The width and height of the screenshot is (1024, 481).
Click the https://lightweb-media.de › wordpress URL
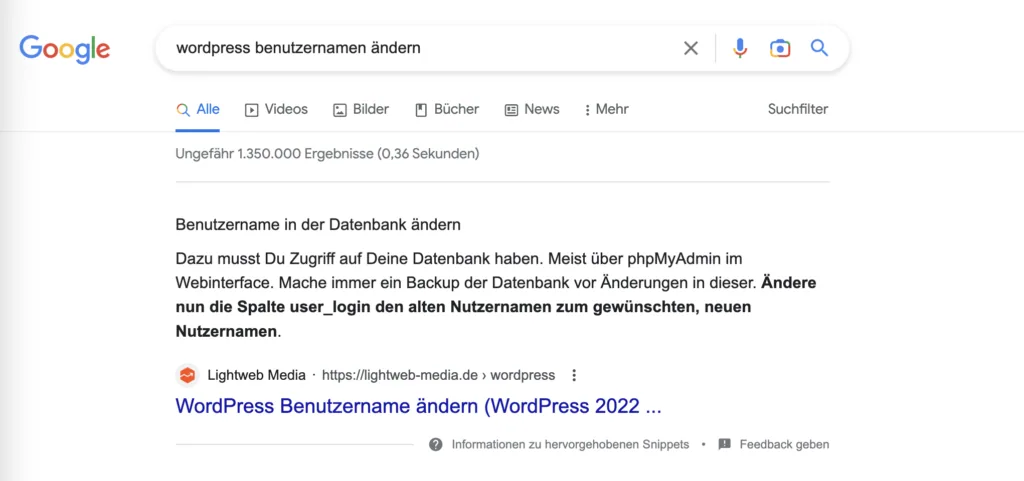coord(439,375)
